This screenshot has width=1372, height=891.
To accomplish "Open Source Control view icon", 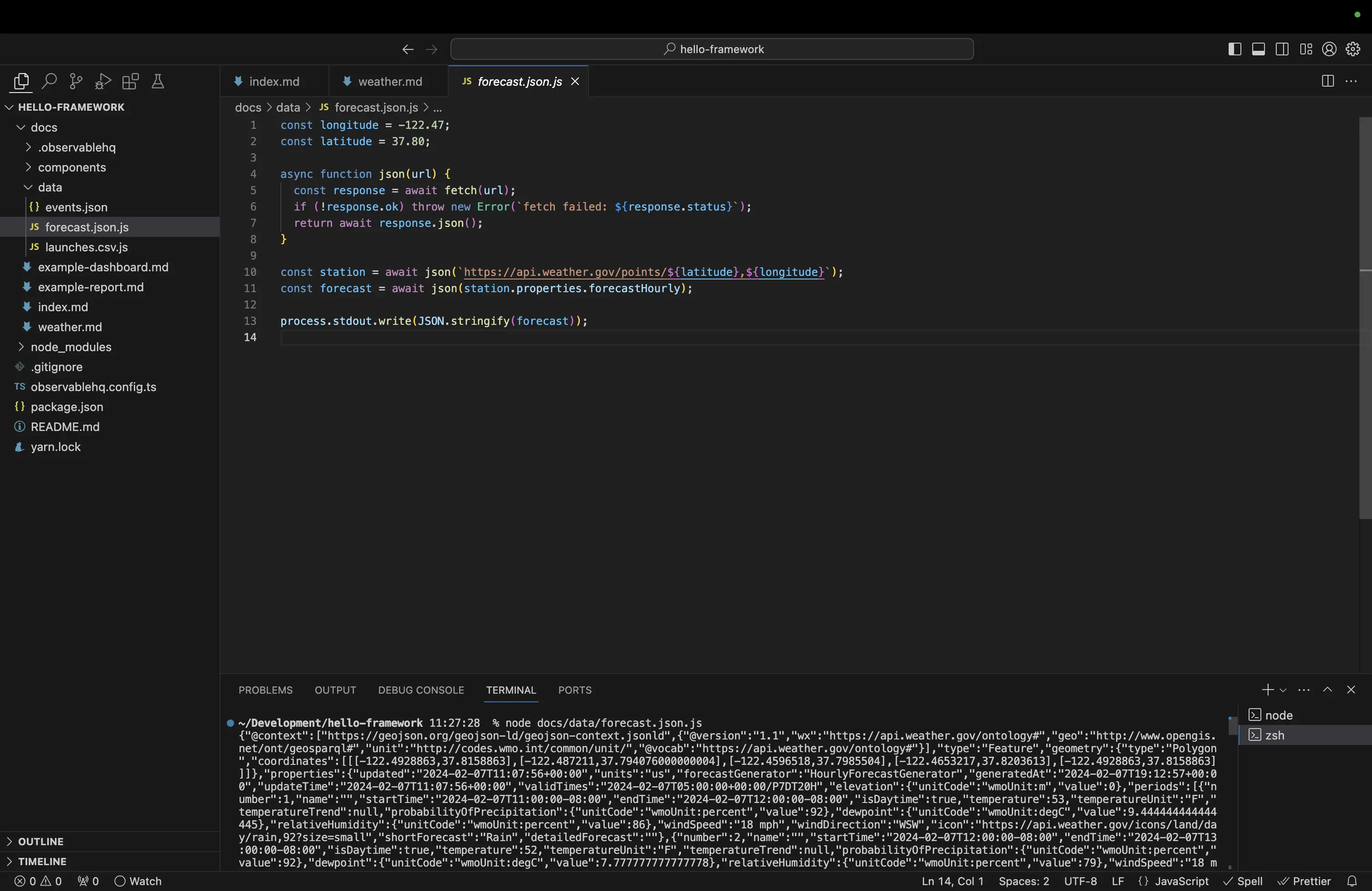I will (x=75, y=81).
